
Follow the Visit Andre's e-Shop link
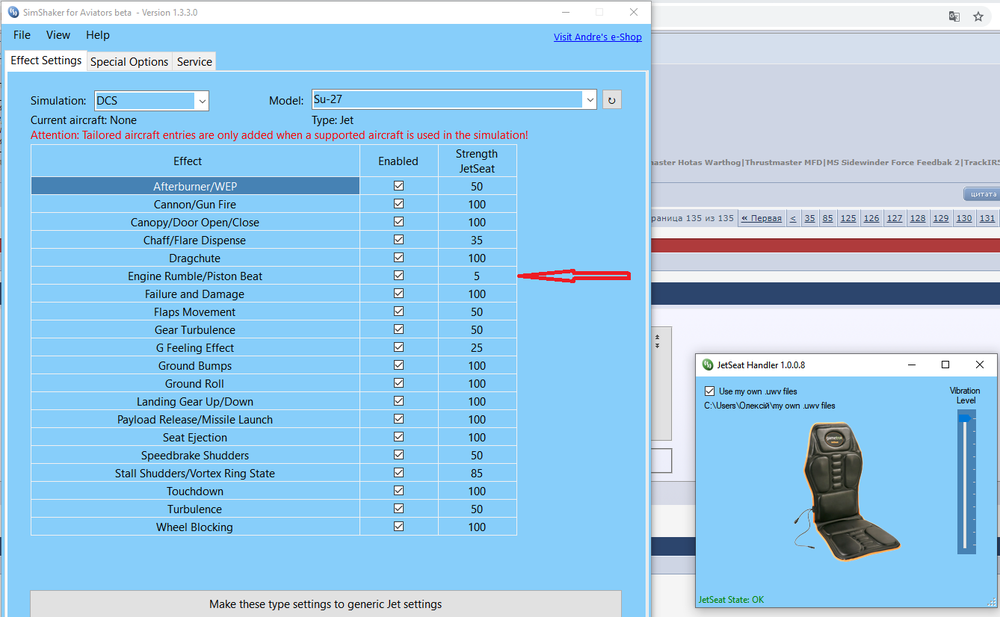pyautogui.click(x=598, y=37)
